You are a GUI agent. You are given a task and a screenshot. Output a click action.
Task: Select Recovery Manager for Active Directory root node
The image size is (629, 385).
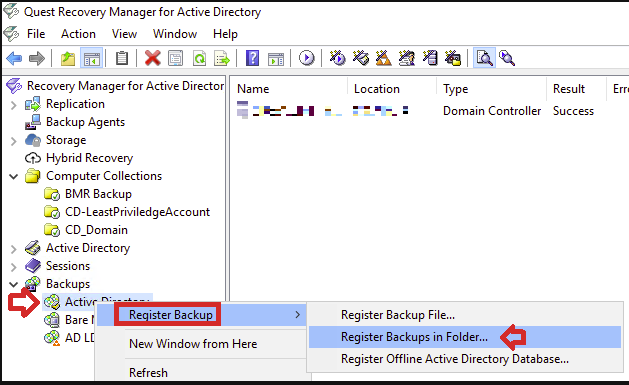[x=125, y=86]
